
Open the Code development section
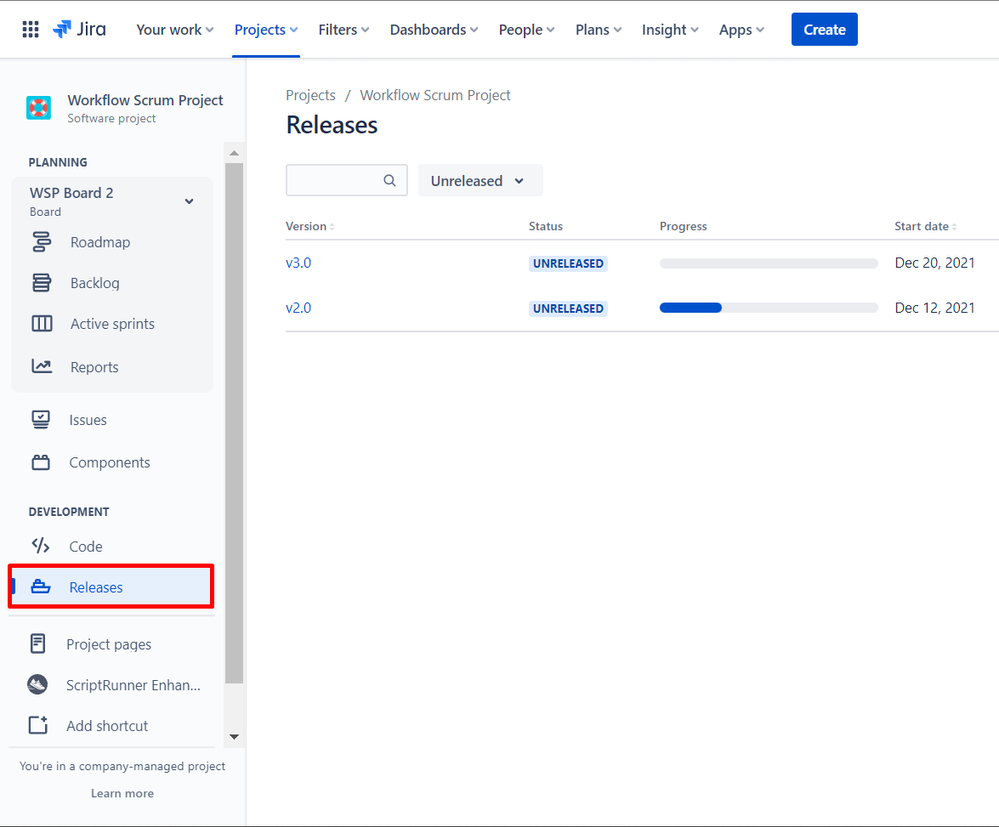(85, 547)
